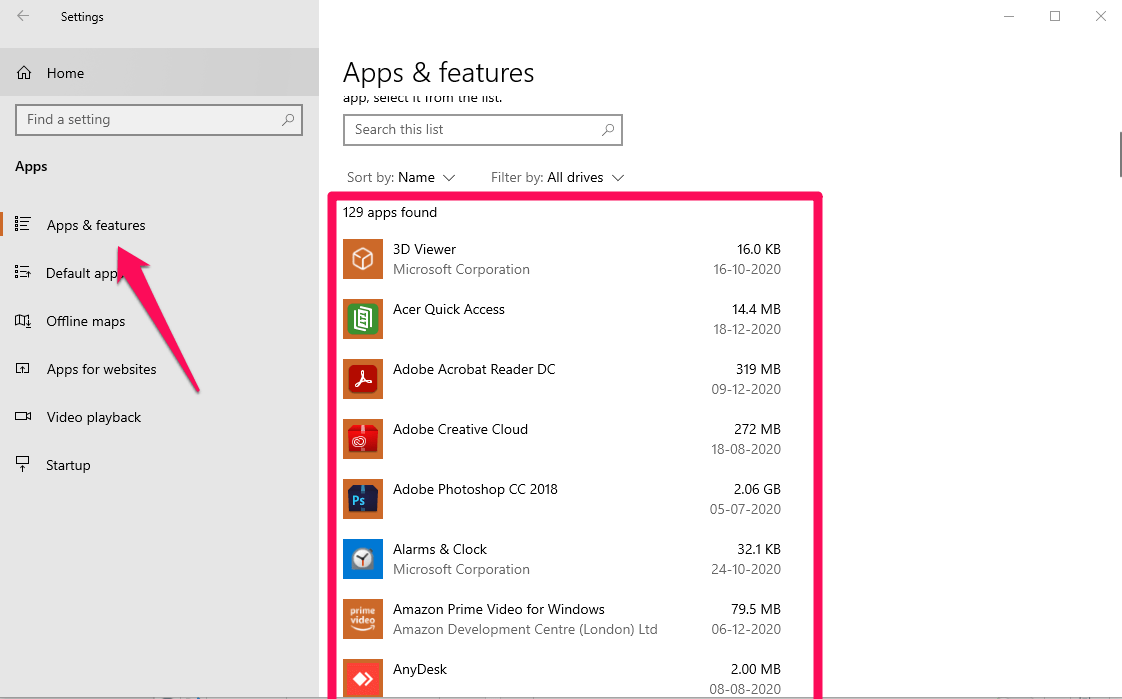Image resolution: width=1122 pixels, height=699 pixels.
Task: Click the 18-08-2020 install date
Action: click(x=746, y=449)
